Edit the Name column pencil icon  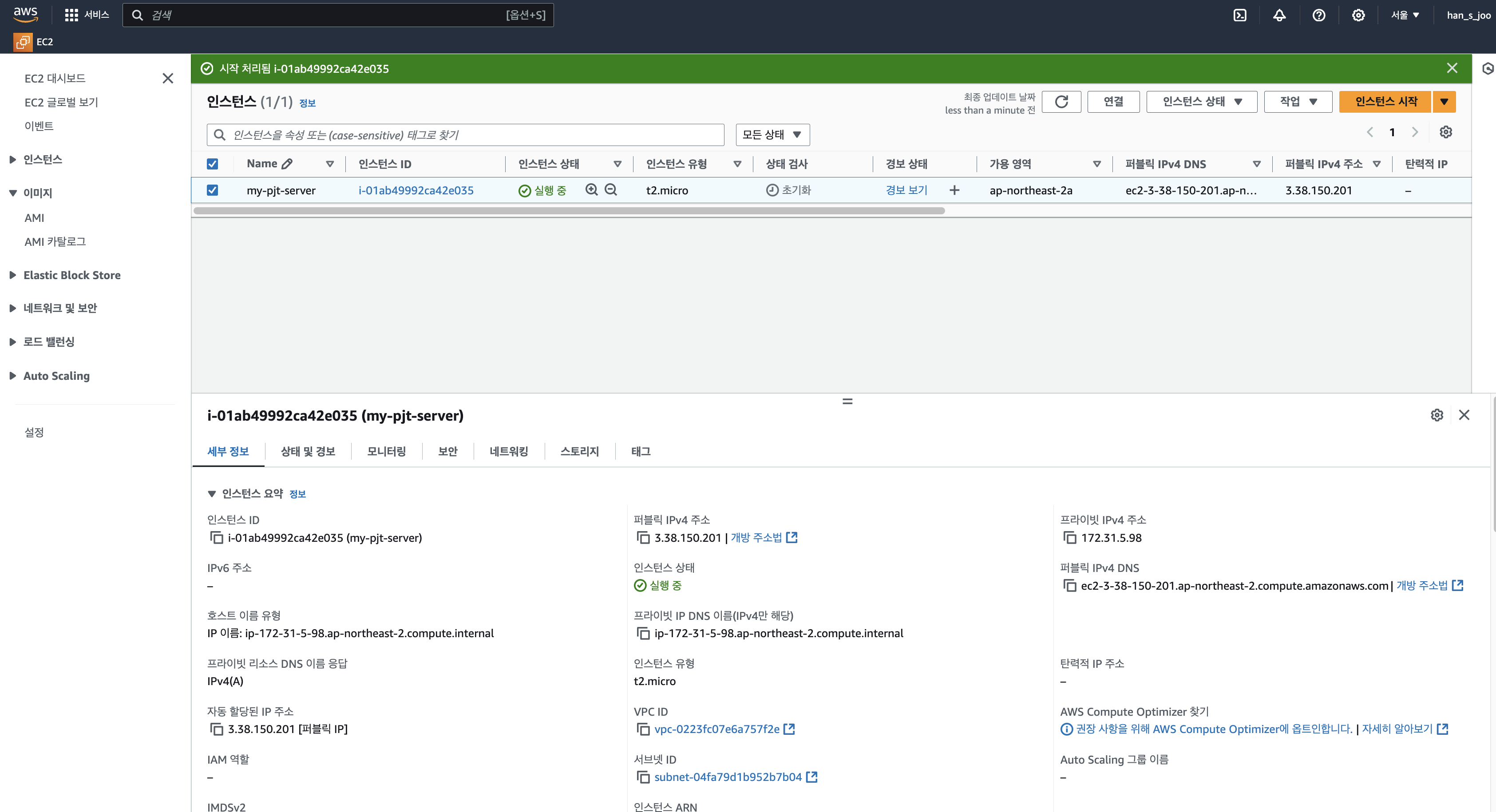click(287, 164)
